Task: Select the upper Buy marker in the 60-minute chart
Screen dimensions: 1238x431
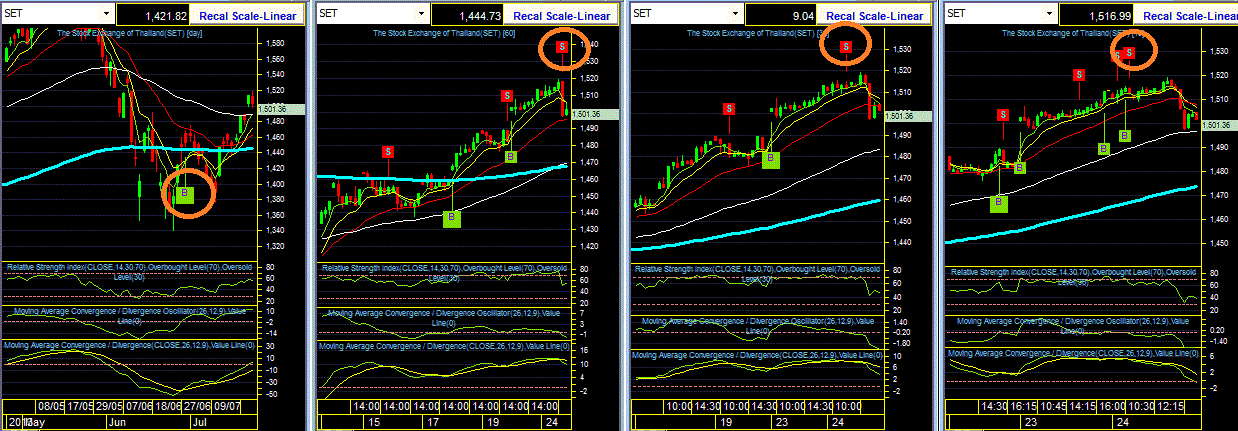Action: click(510, 156)
